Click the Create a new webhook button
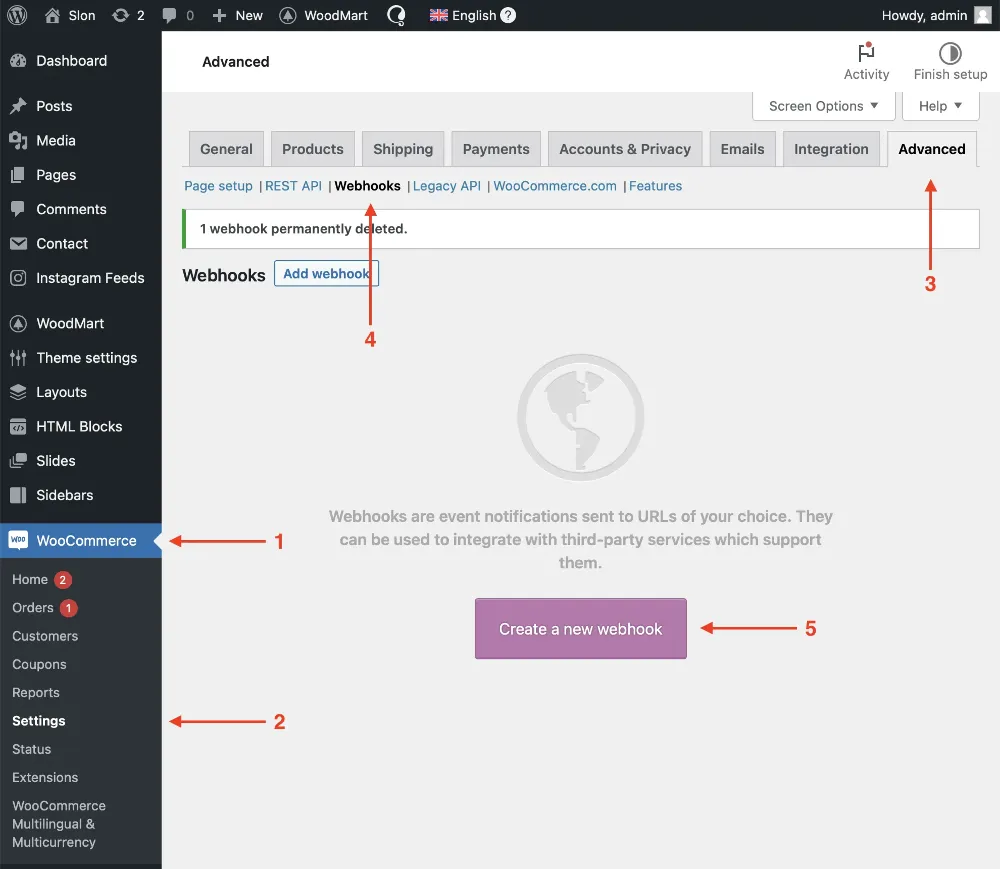This screenshot has height=869, width=1000. pyautogui.click(x=581, y=629)
